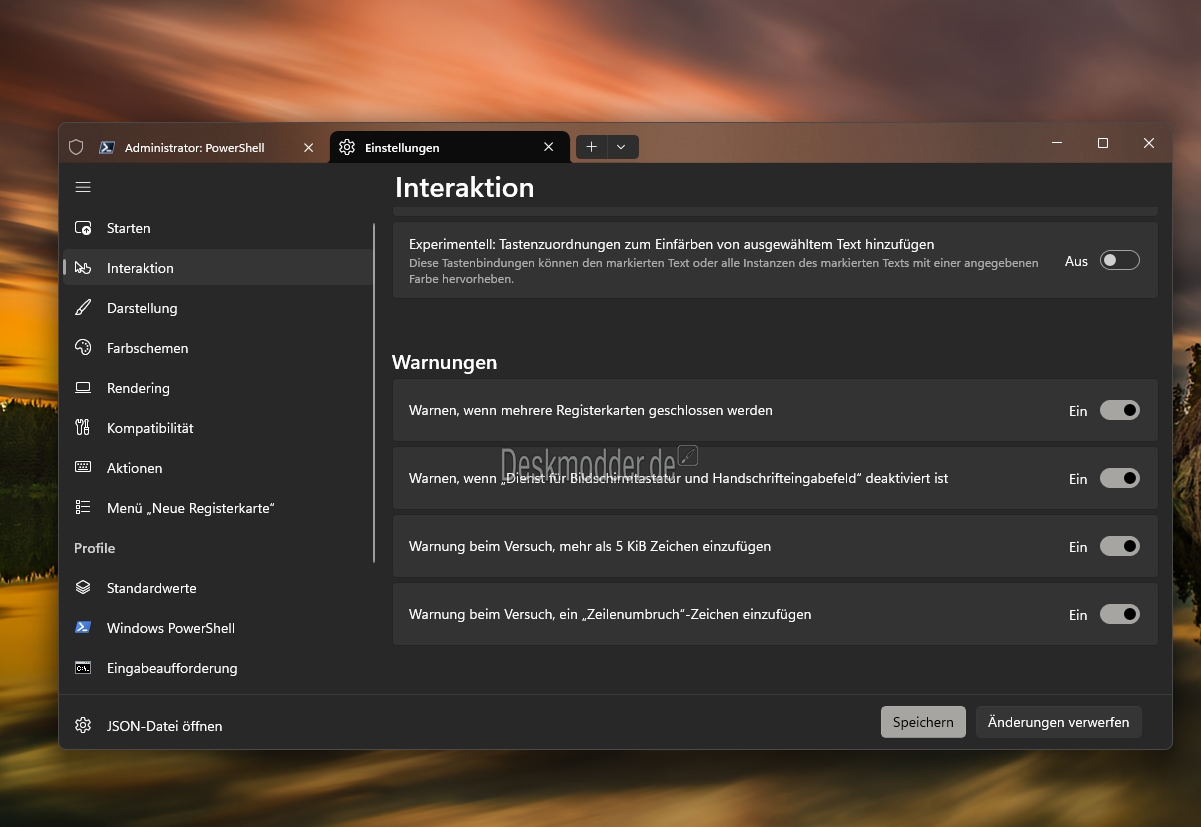Open the Eingabeaufforderung profile
The image size is (1201, 827).
coord(217,668)
